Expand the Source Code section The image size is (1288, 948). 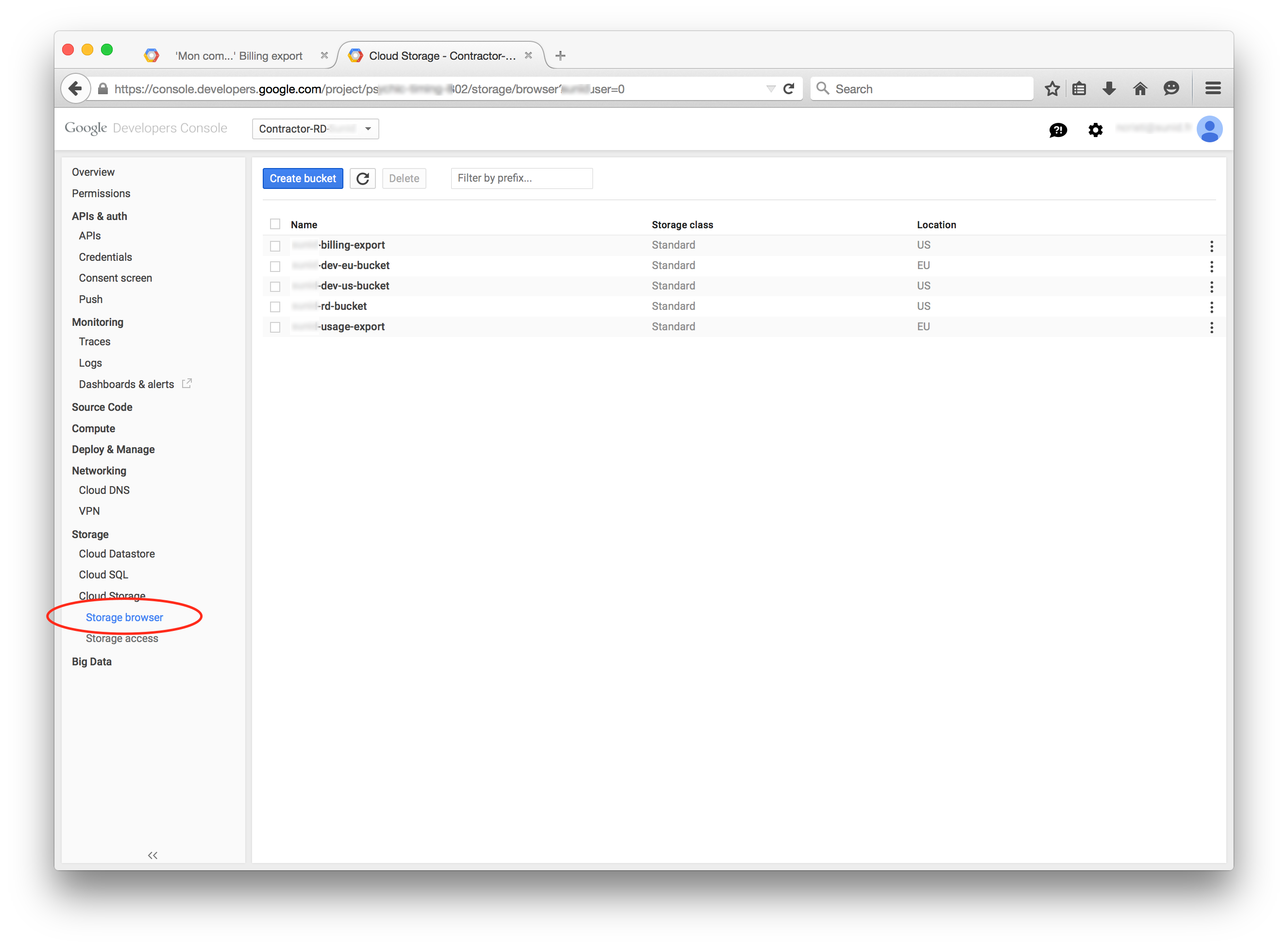tap(102, 407)
